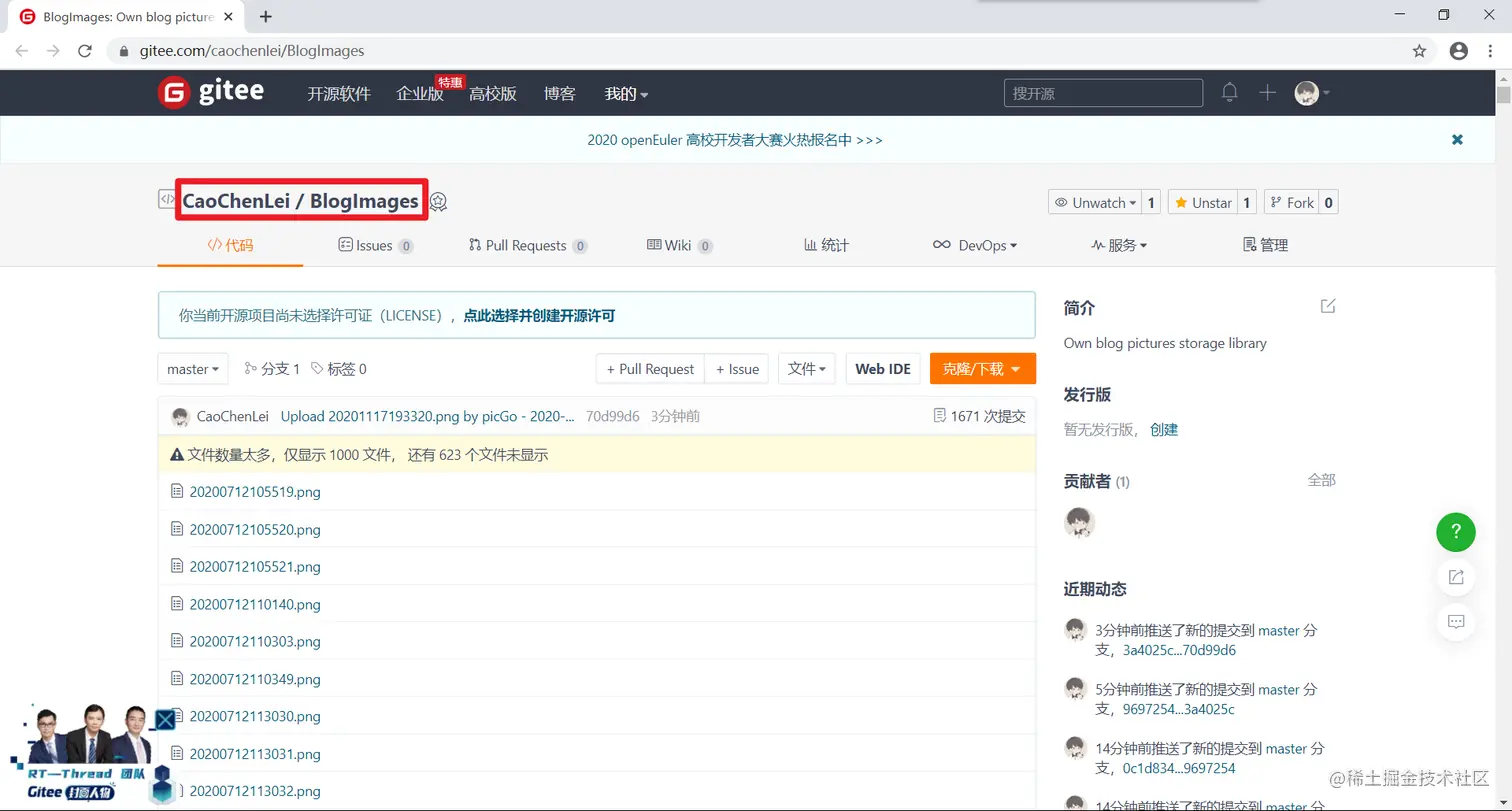The image size is (1512, 811).
Task: Close the RT-Thread Gitee promo popup
Action: click(165, 720)
